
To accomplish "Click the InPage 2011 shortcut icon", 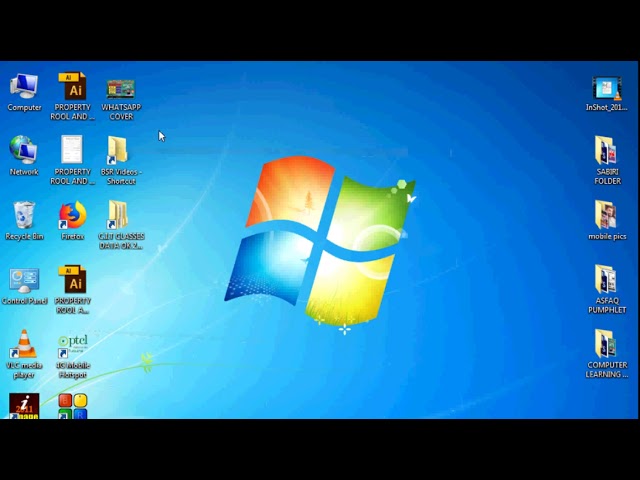I will [24, 406].
